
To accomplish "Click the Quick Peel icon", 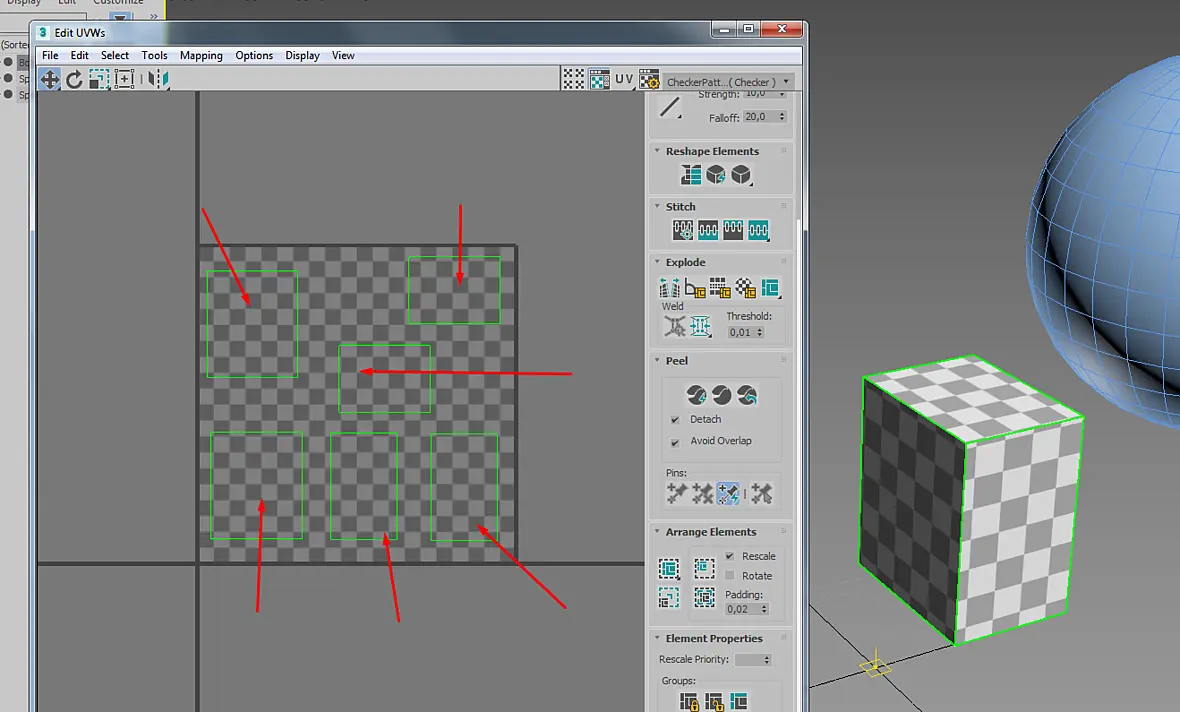I will [x=696, y=394].
